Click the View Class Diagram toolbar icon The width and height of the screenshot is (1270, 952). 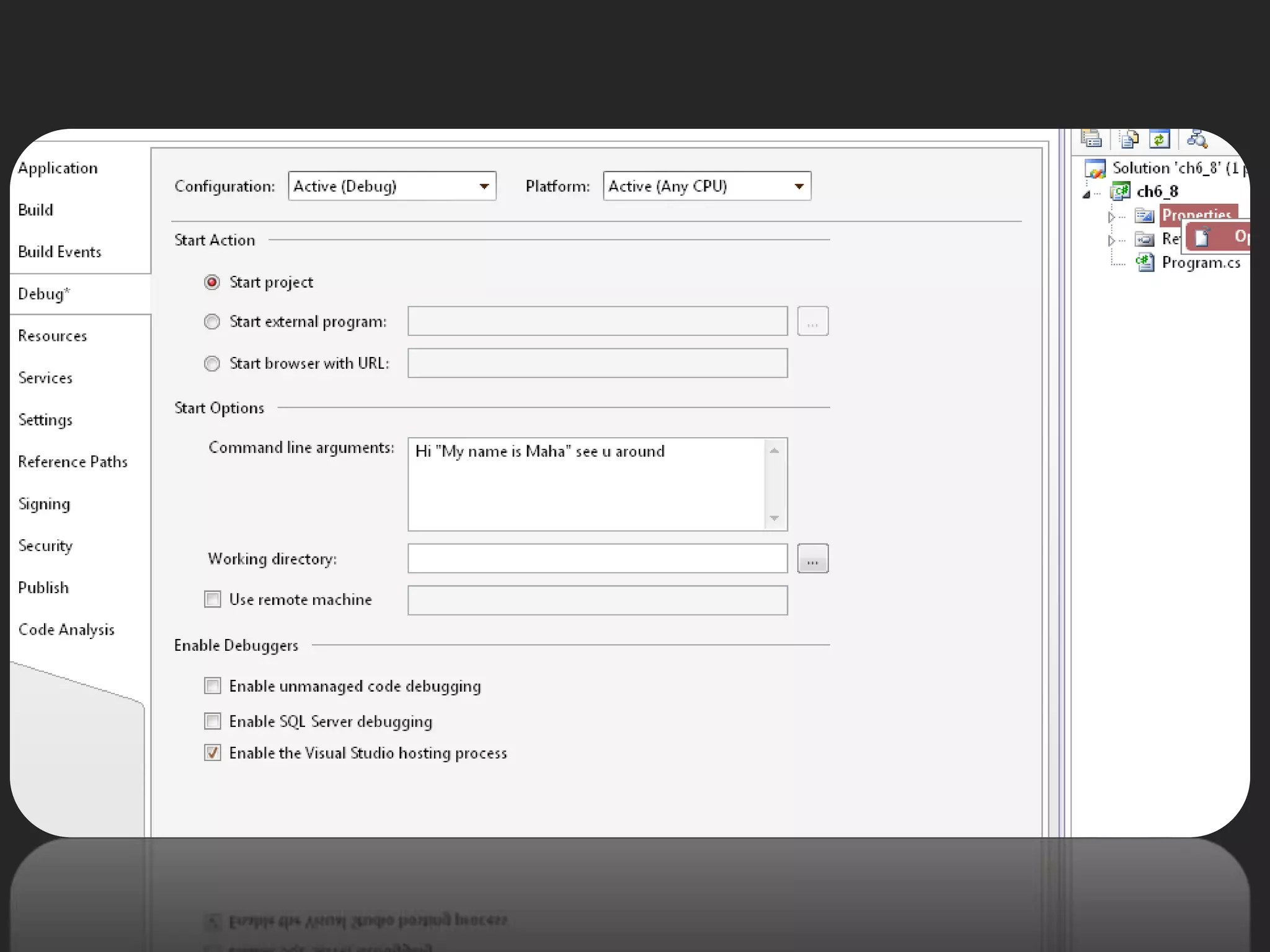(1197, 139)
